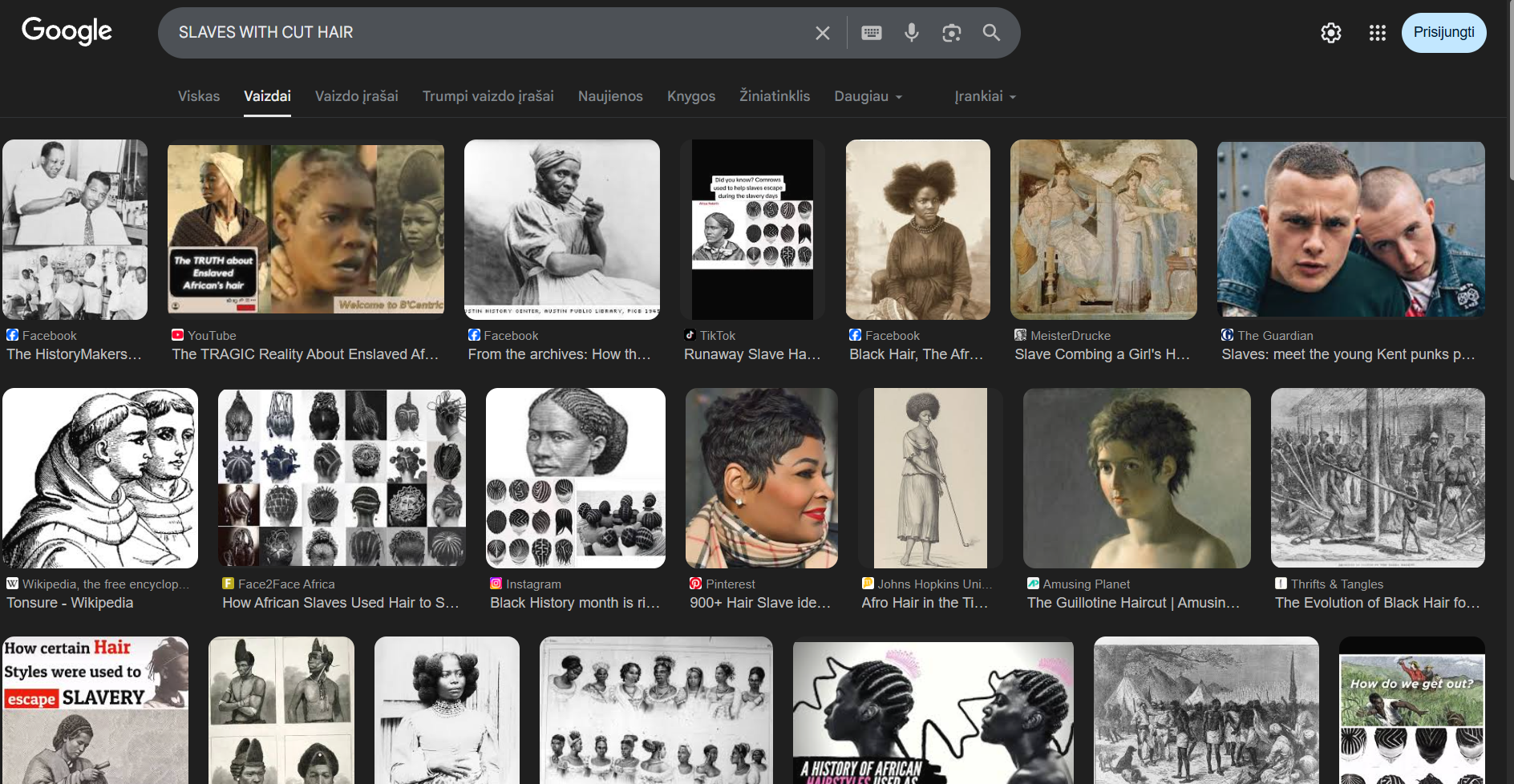Click the Instagram source icon
Image resolution: width=1514 pixels, height=784 pixels.
(x=496, y=584)
